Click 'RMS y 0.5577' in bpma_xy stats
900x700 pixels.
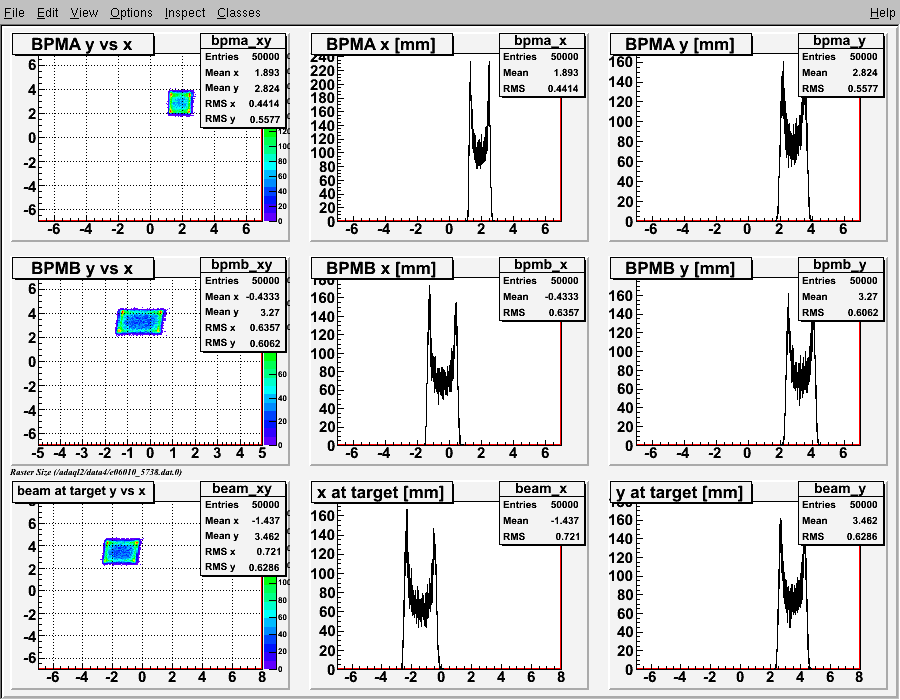(x=242, y=119)
